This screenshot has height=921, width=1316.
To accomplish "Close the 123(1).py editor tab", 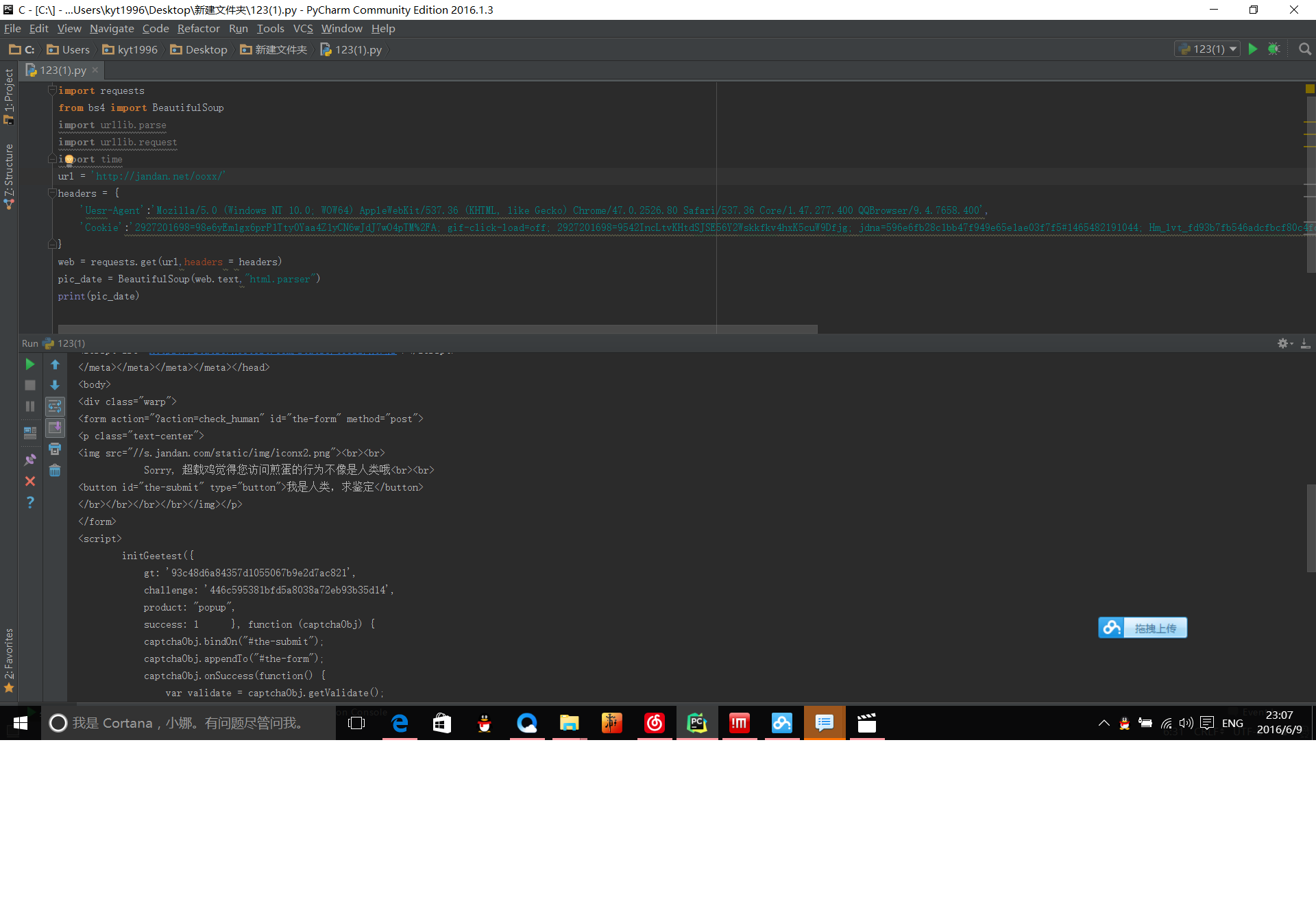I will coord(95,70).
